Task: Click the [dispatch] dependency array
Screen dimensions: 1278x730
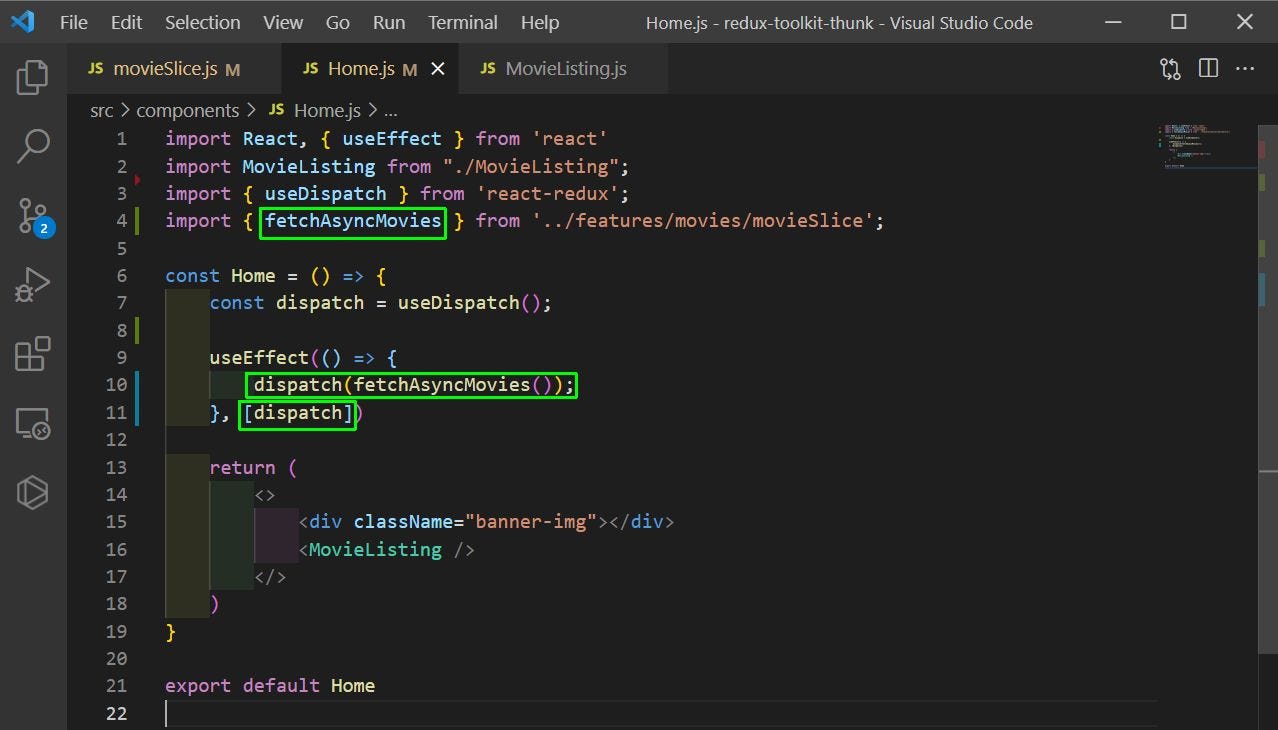Action: (298, 412)
